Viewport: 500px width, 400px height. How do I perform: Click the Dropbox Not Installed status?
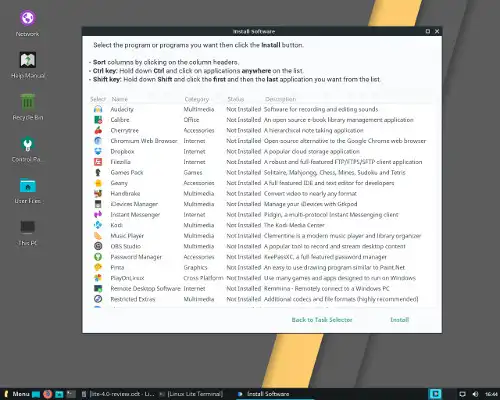click(x=244, y=151)
